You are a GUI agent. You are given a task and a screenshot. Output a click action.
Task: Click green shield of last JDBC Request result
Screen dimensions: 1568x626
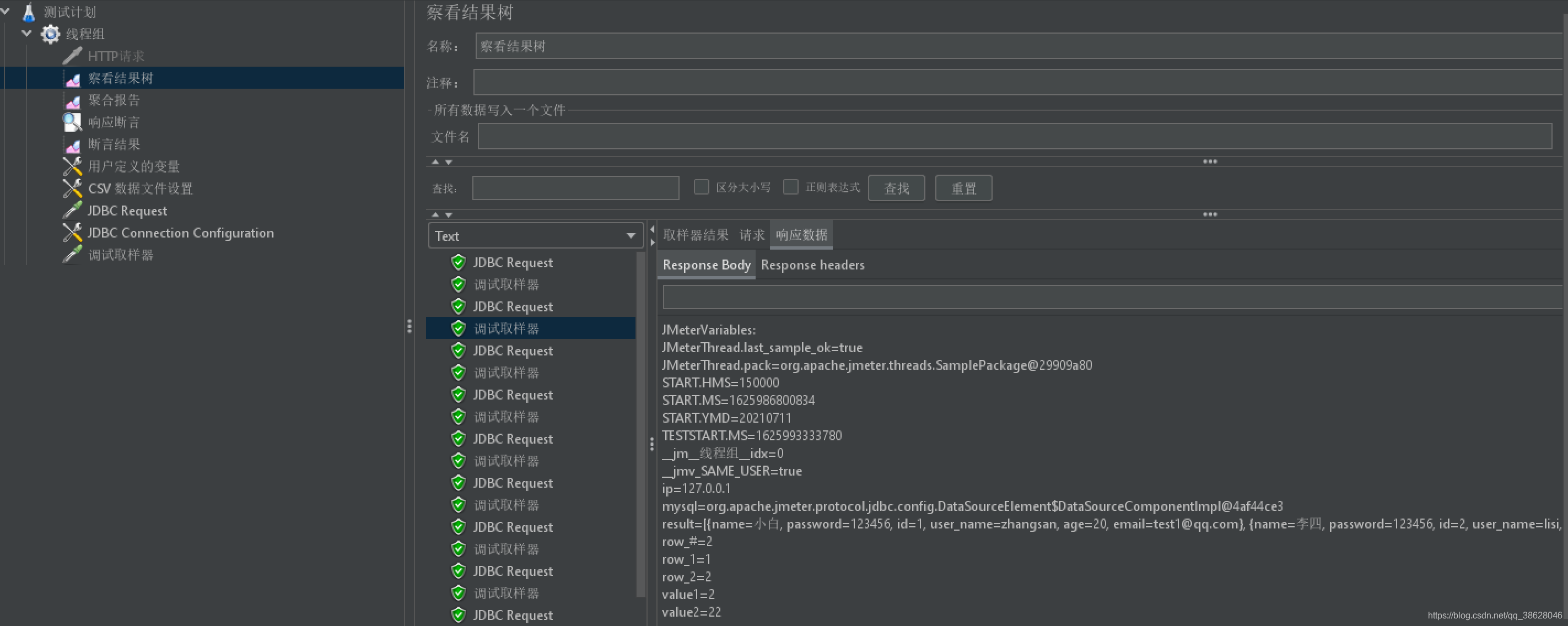(459, 615)
